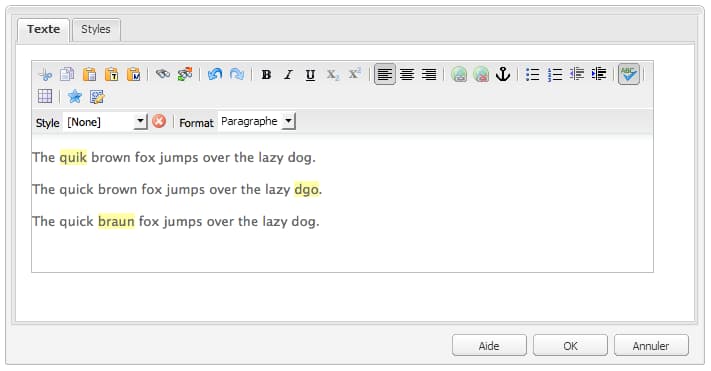
Task: Toggle bold formatting
Action: point(267,75)
